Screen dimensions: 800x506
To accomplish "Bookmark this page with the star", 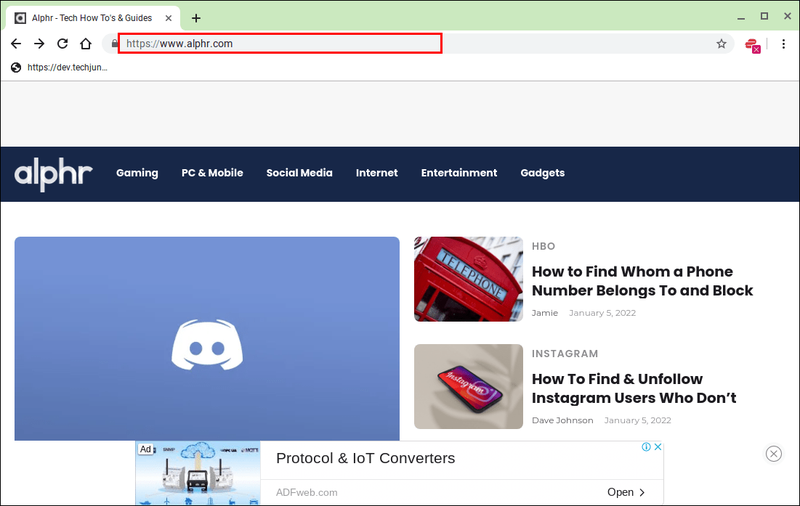I will [721, 44].
